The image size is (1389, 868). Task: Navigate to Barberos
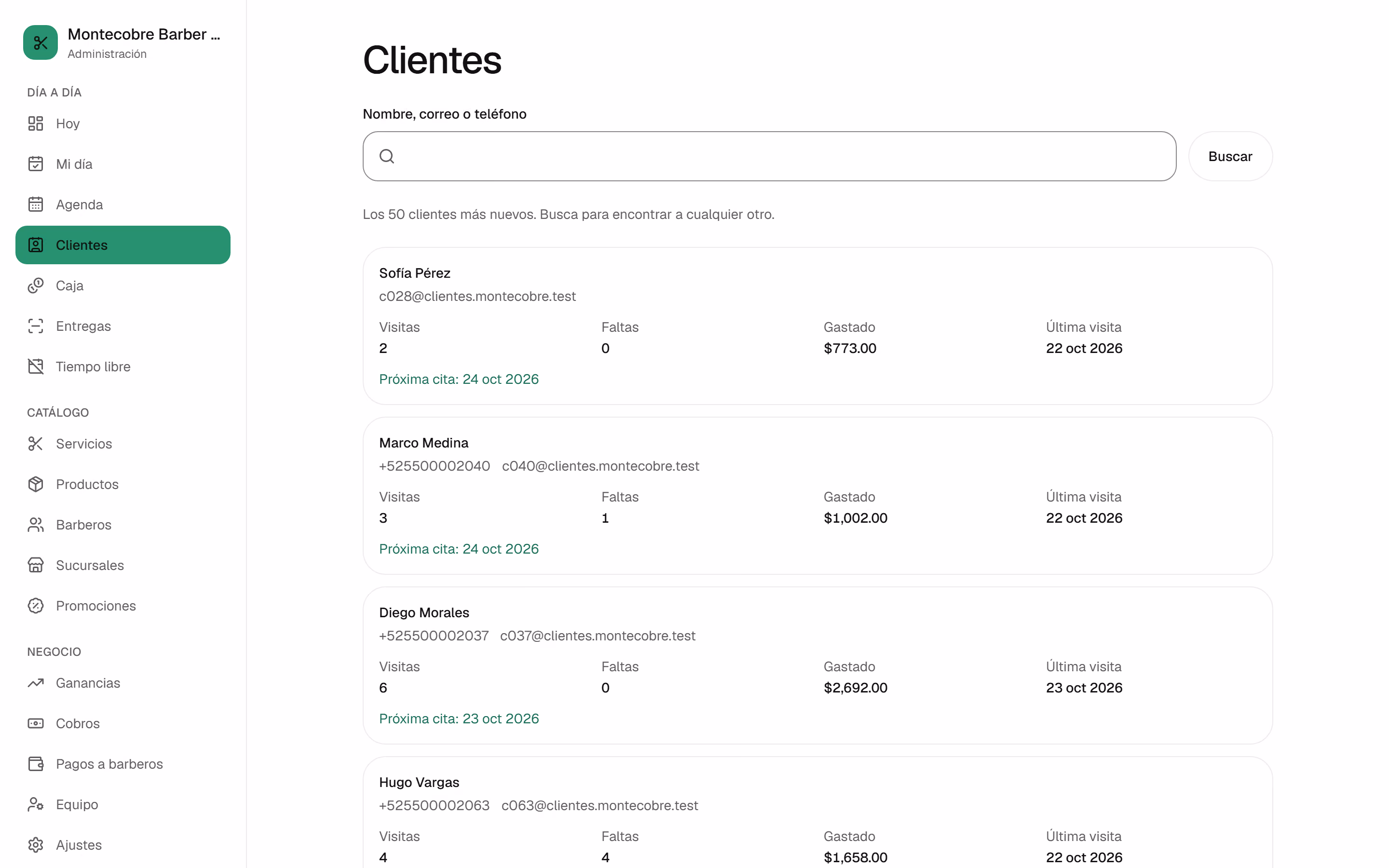[123, 525]
